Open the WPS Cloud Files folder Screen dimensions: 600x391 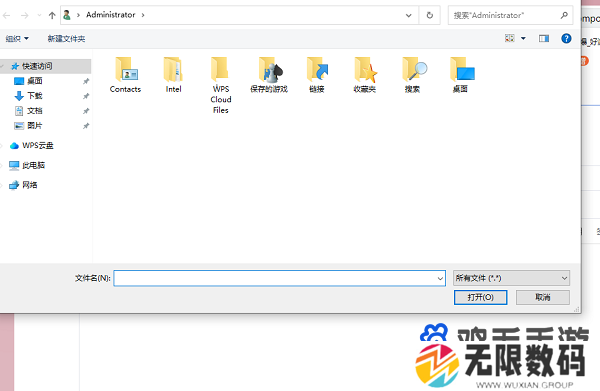point(221,85)
